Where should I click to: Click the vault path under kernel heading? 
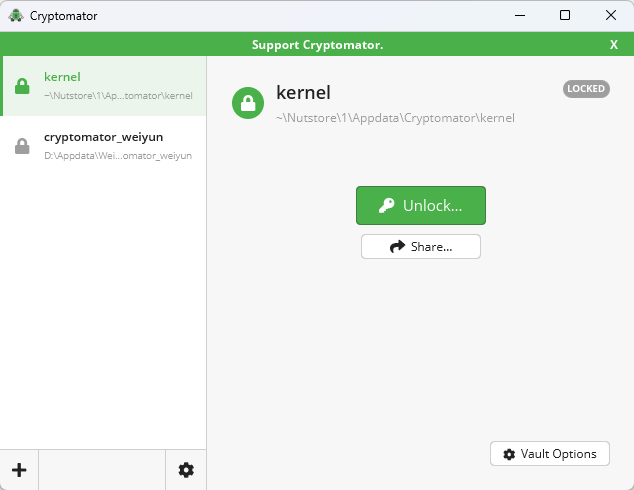(395, 117)
